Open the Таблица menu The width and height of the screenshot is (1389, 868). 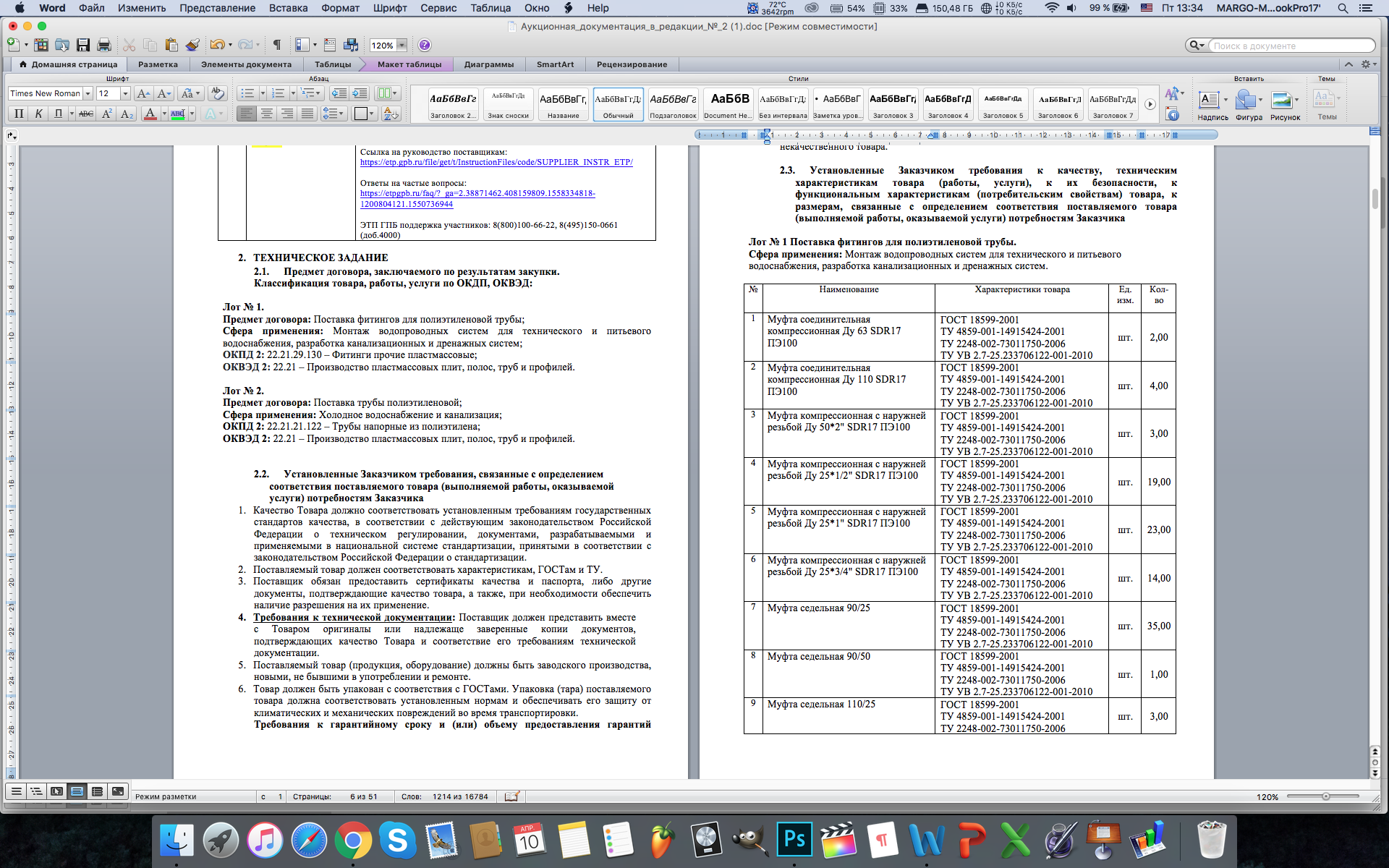click(490, 8)
